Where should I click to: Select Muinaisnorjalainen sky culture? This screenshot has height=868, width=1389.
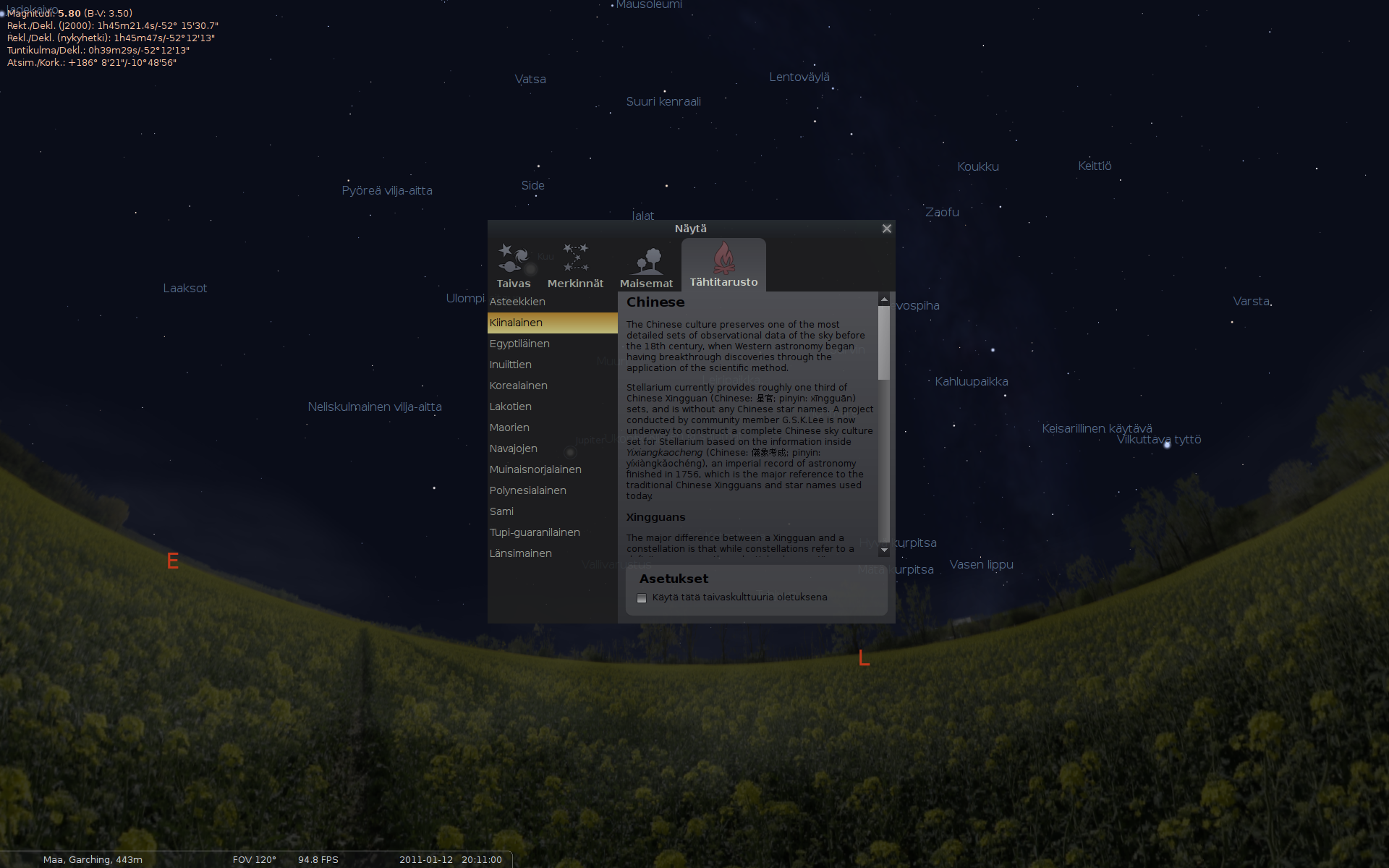point(553,469)
